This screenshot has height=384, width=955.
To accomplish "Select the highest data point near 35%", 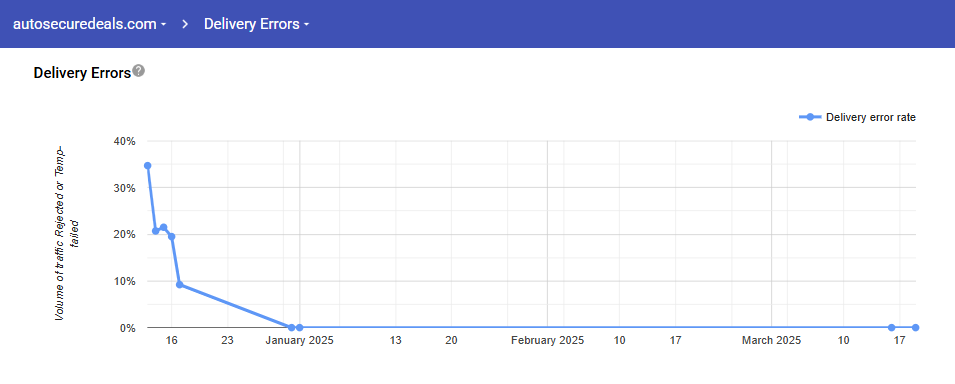I will click(x=147, y=166).
